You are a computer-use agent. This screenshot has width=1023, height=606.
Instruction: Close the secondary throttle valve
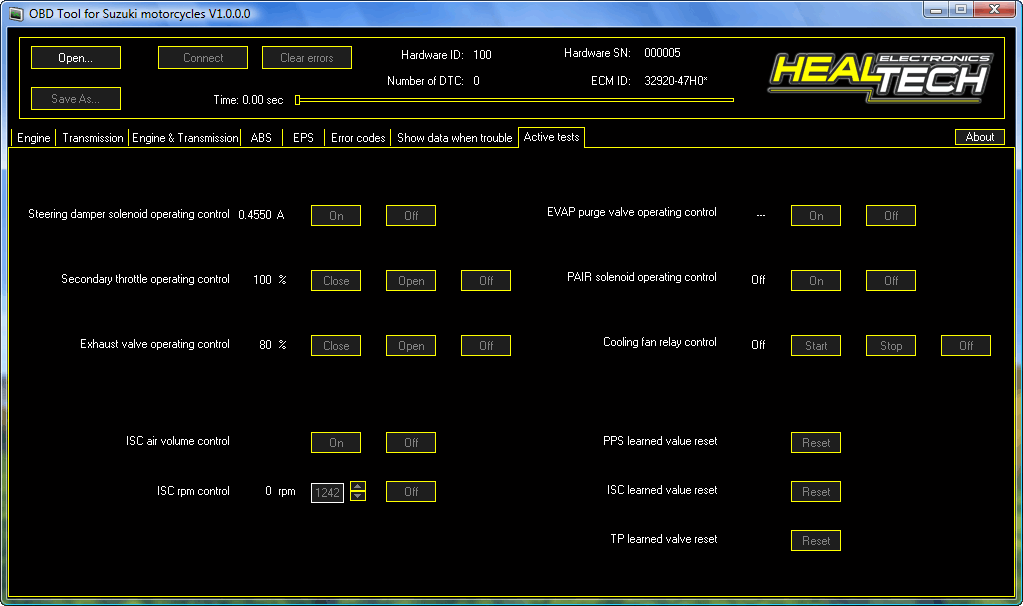click(336, 280)
